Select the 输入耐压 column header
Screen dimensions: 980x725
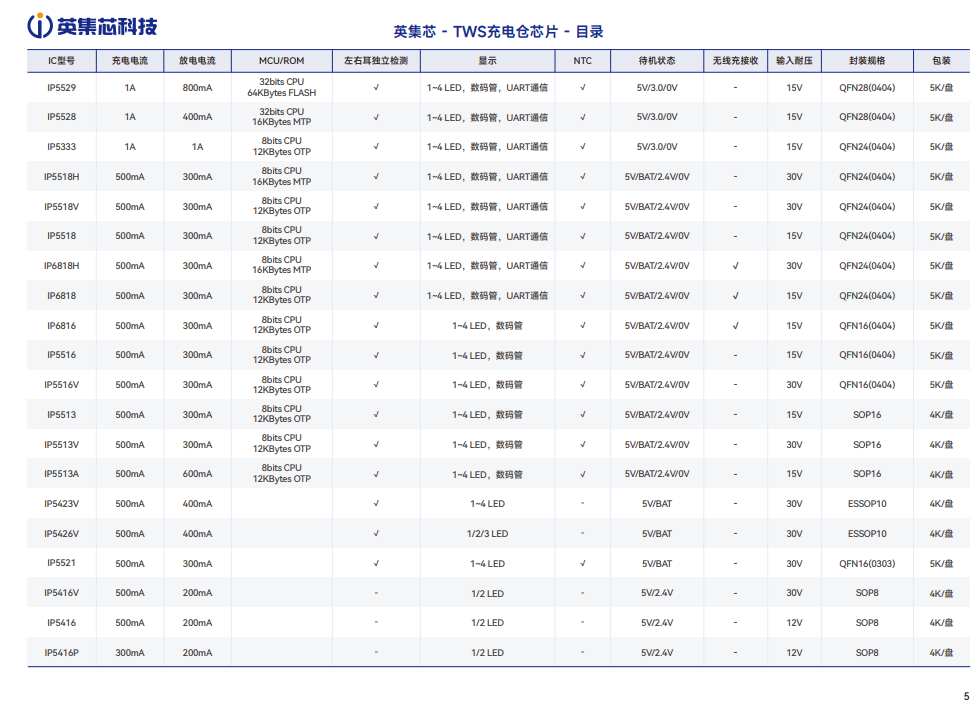pyautogui.click(x=794, y=61)
